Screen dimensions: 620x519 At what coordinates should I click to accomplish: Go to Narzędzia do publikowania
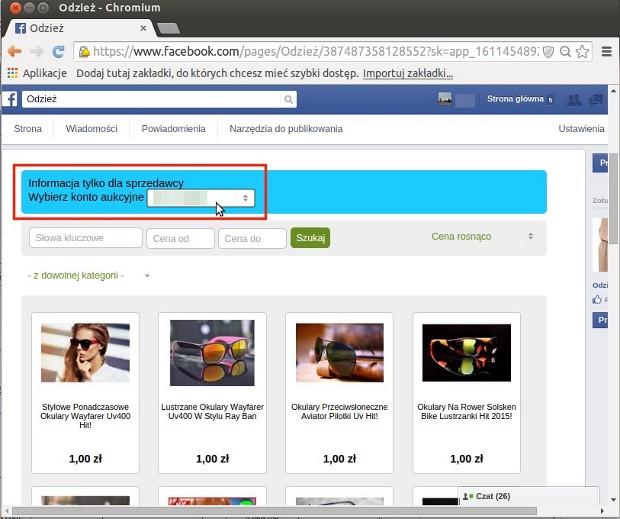[x=285, y=129]
